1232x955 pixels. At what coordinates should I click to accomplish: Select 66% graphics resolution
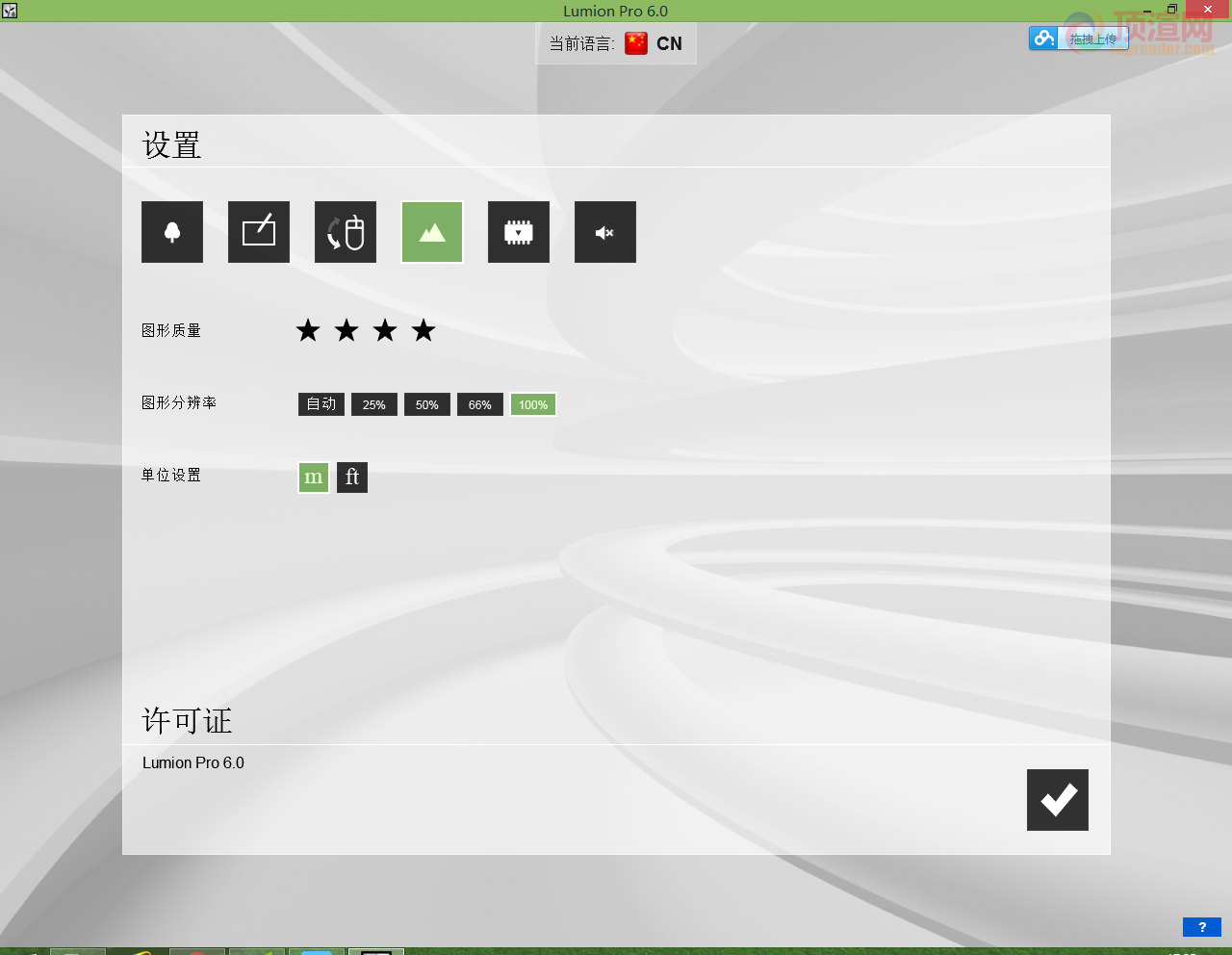(x=480, y=404)
